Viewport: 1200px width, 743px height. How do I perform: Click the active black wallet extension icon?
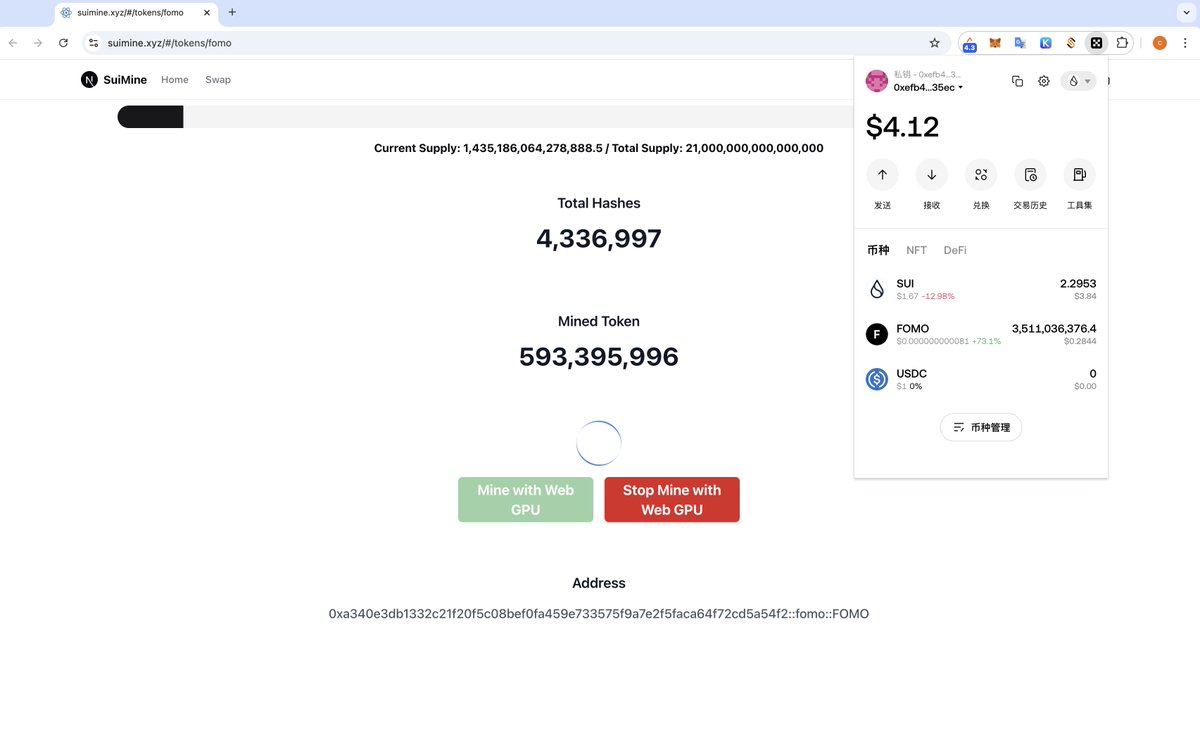click(x=1096, y=43)
